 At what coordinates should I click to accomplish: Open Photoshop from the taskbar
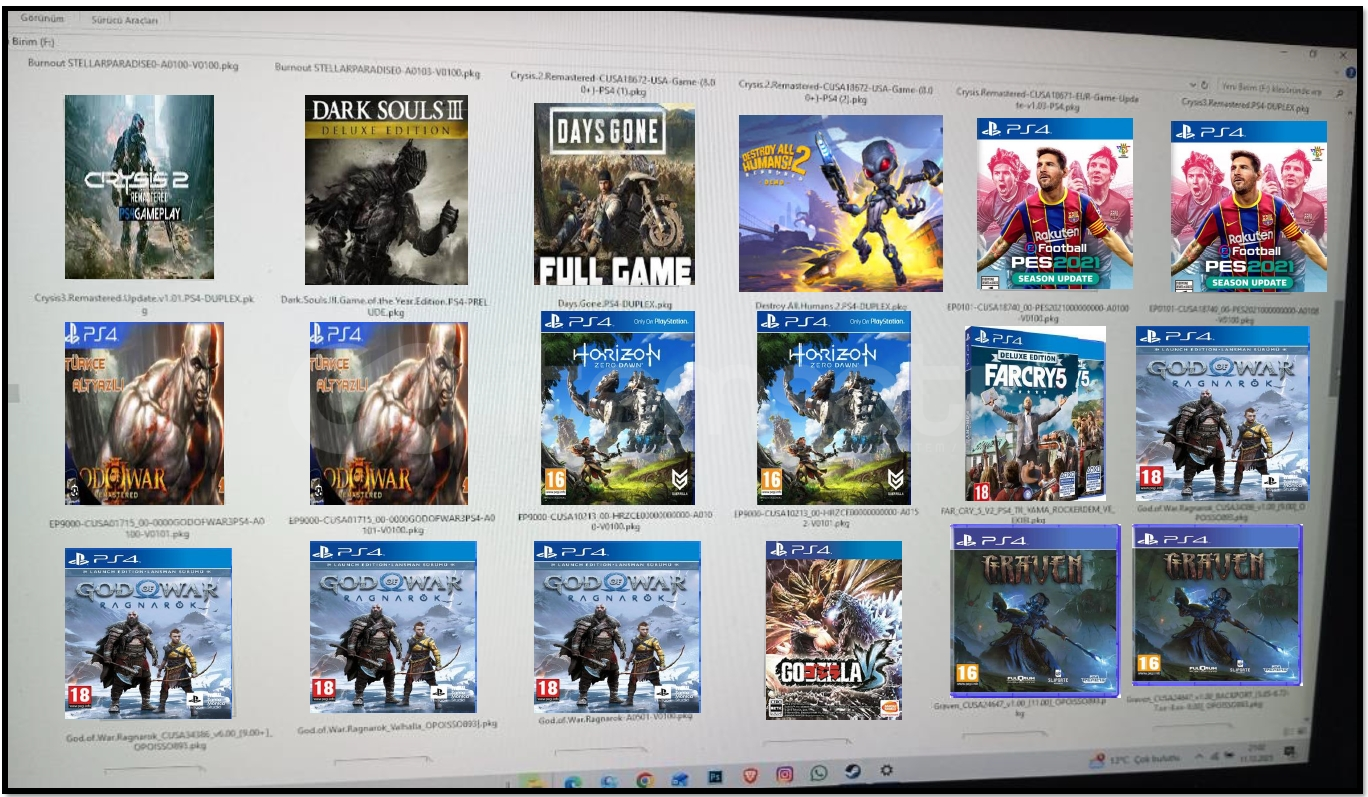[x=716, y=776]
